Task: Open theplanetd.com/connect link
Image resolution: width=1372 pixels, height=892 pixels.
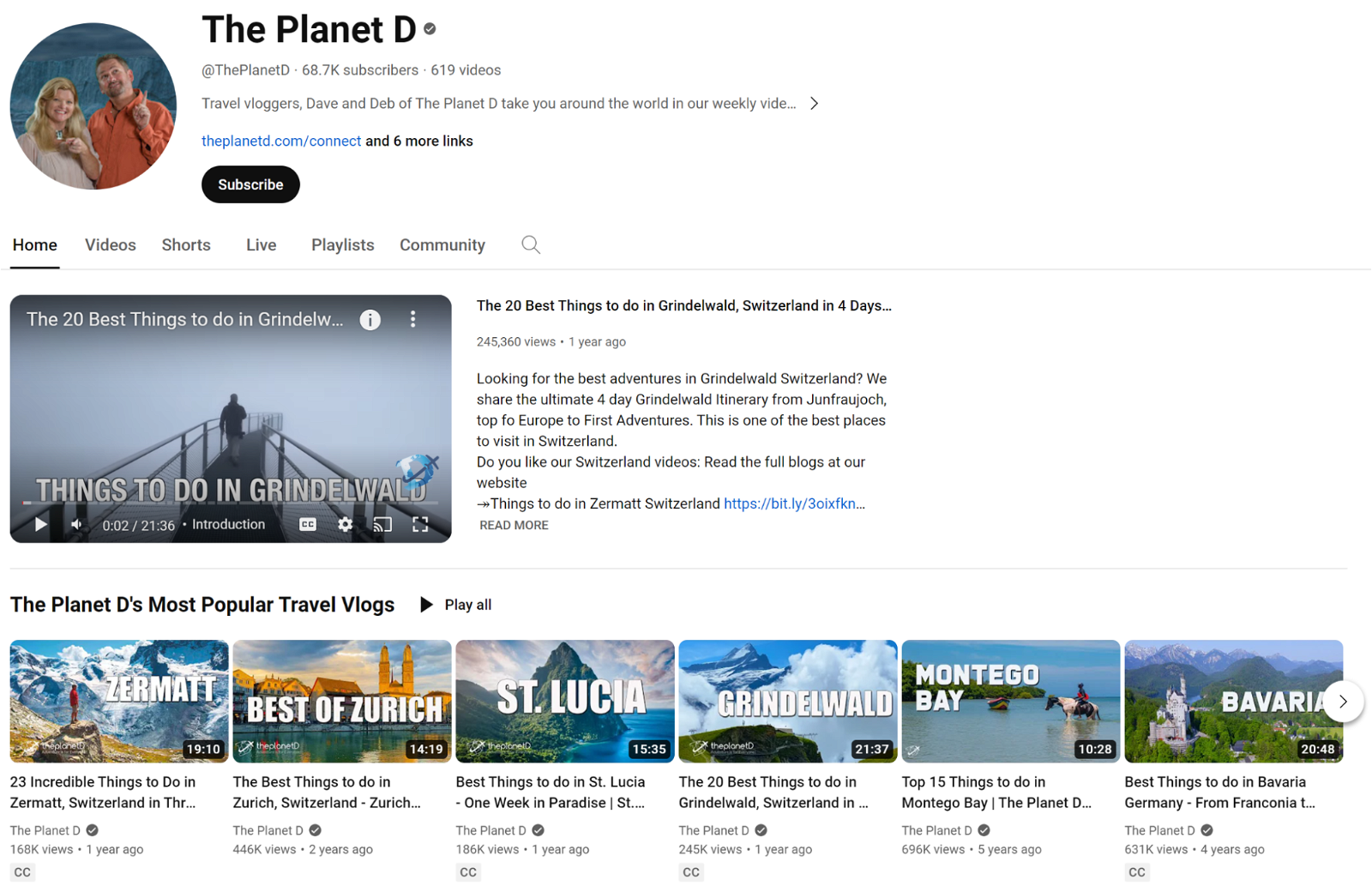Action: 281,142
